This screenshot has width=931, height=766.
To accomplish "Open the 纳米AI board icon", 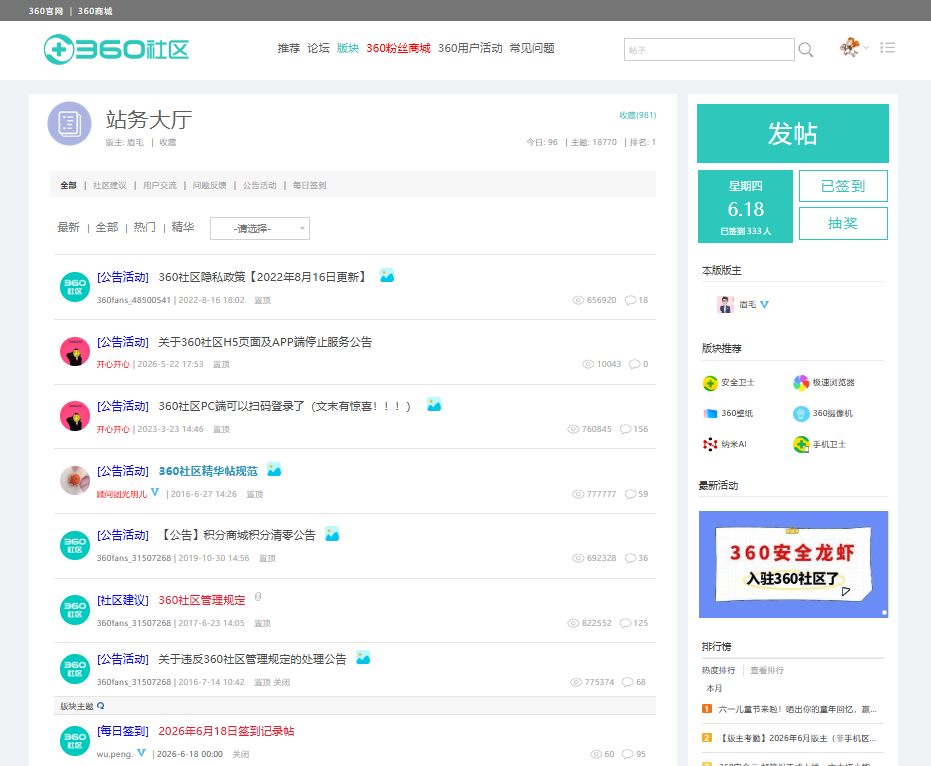I will tap(710, 444).
